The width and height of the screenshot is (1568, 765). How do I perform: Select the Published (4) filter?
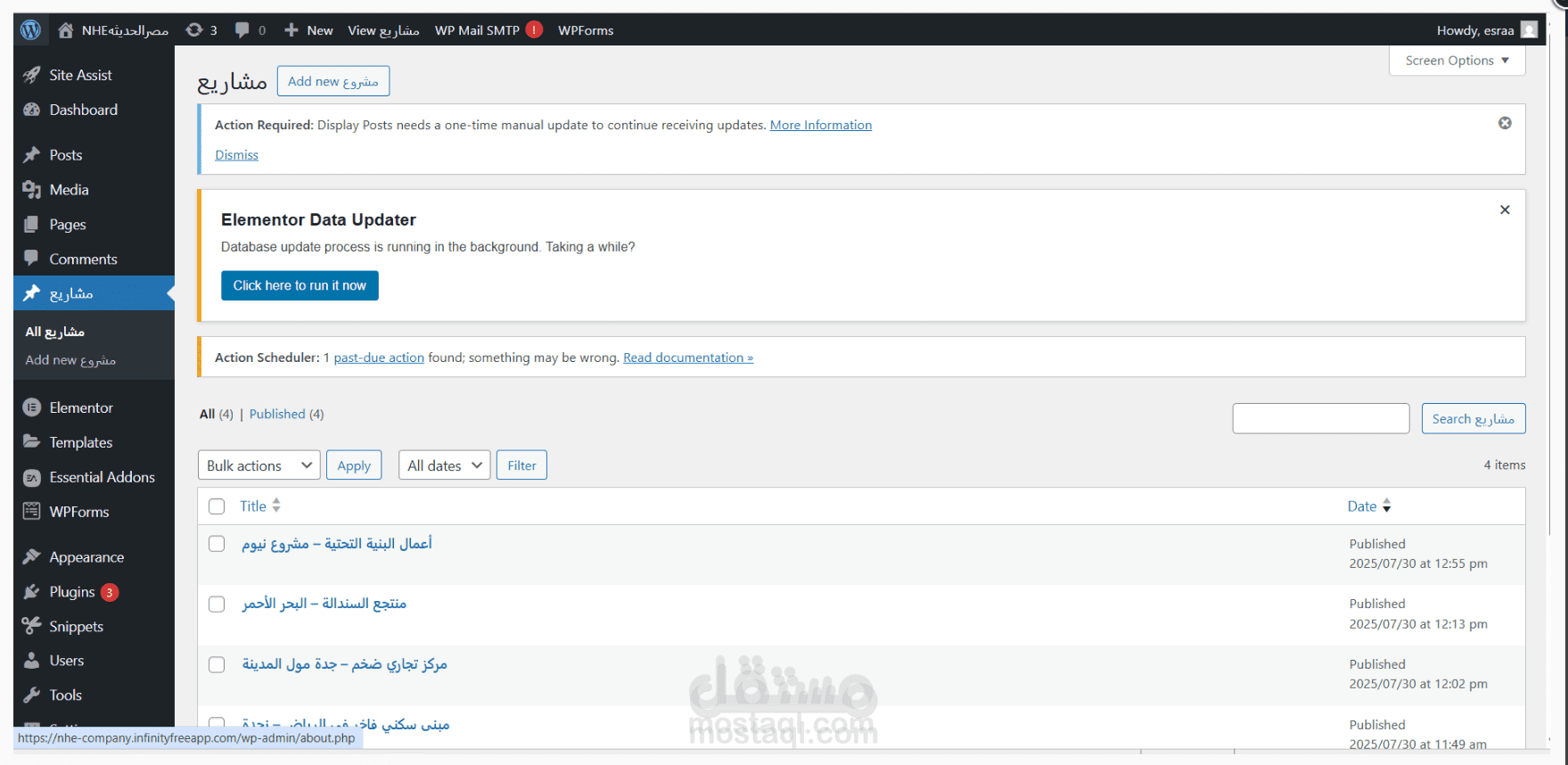point(286,414)
